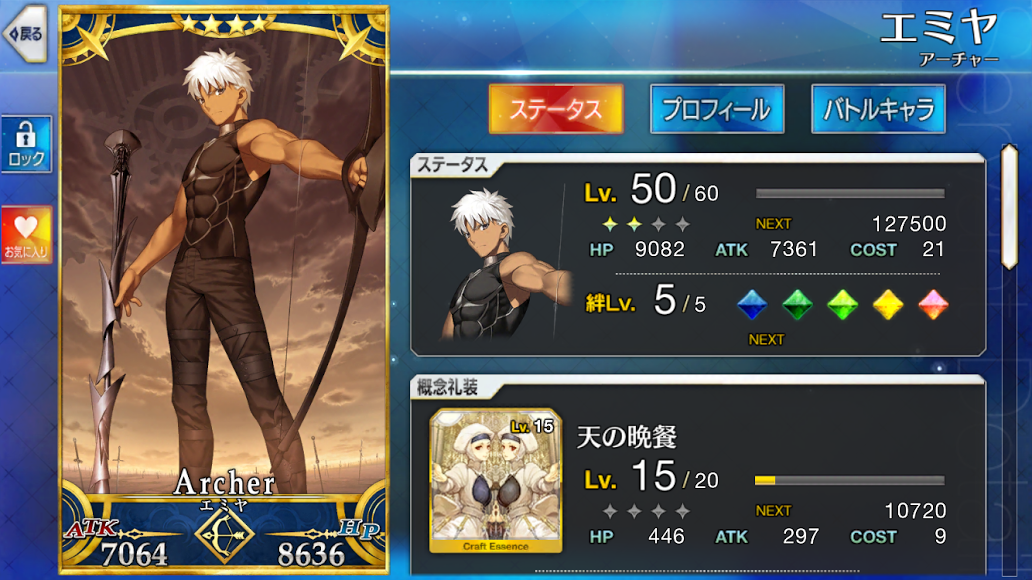Click the dark green bond gem
Viewport: 1032px width, 580px height.
pos(797,305)
